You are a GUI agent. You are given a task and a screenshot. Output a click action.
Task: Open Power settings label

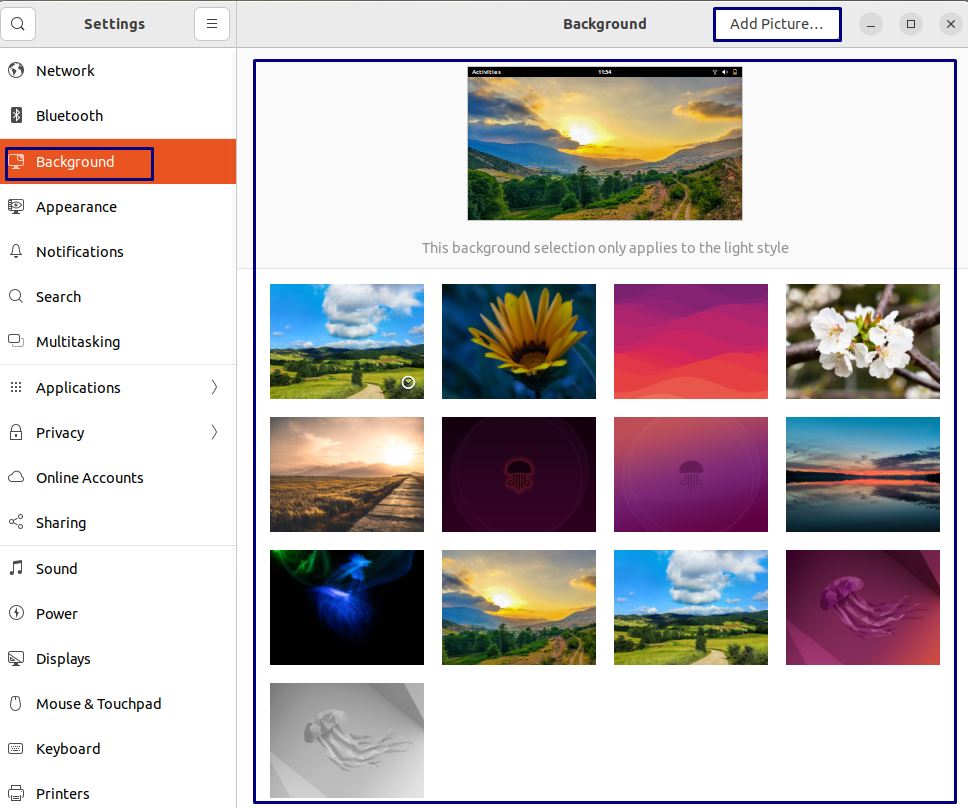pyautogui.click(x=57, y=614)
